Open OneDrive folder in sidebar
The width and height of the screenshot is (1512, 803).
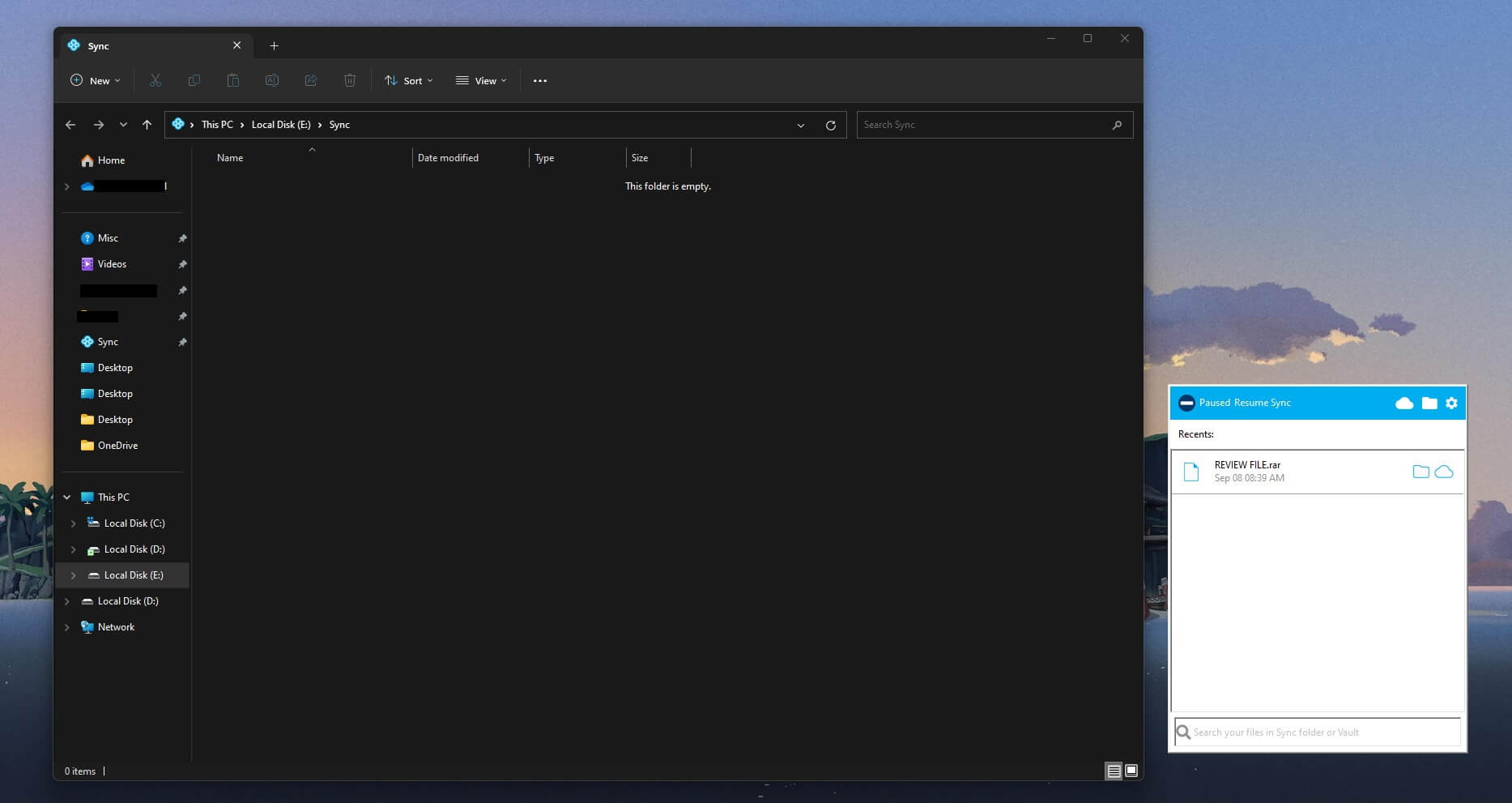tap(109, 446)
